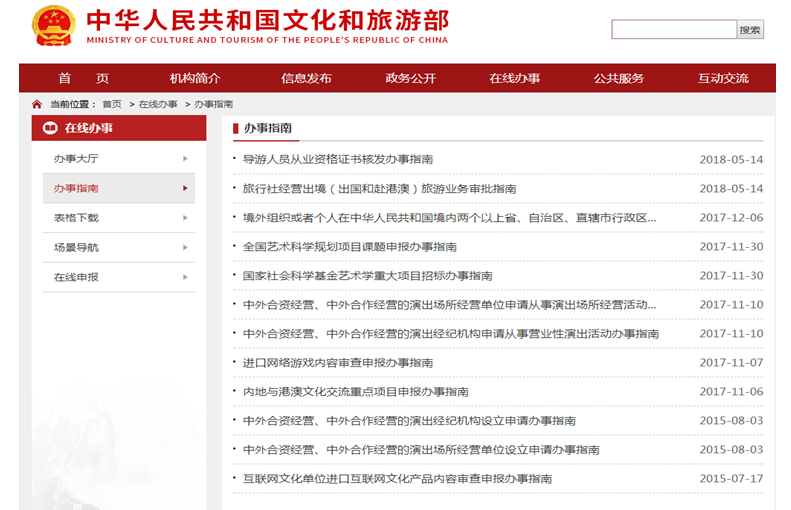Open 国家社会科学基金艺术学重大项目招标办事指南
The height and width of the screenshot is (510, 791).
[x=368, y=276]
